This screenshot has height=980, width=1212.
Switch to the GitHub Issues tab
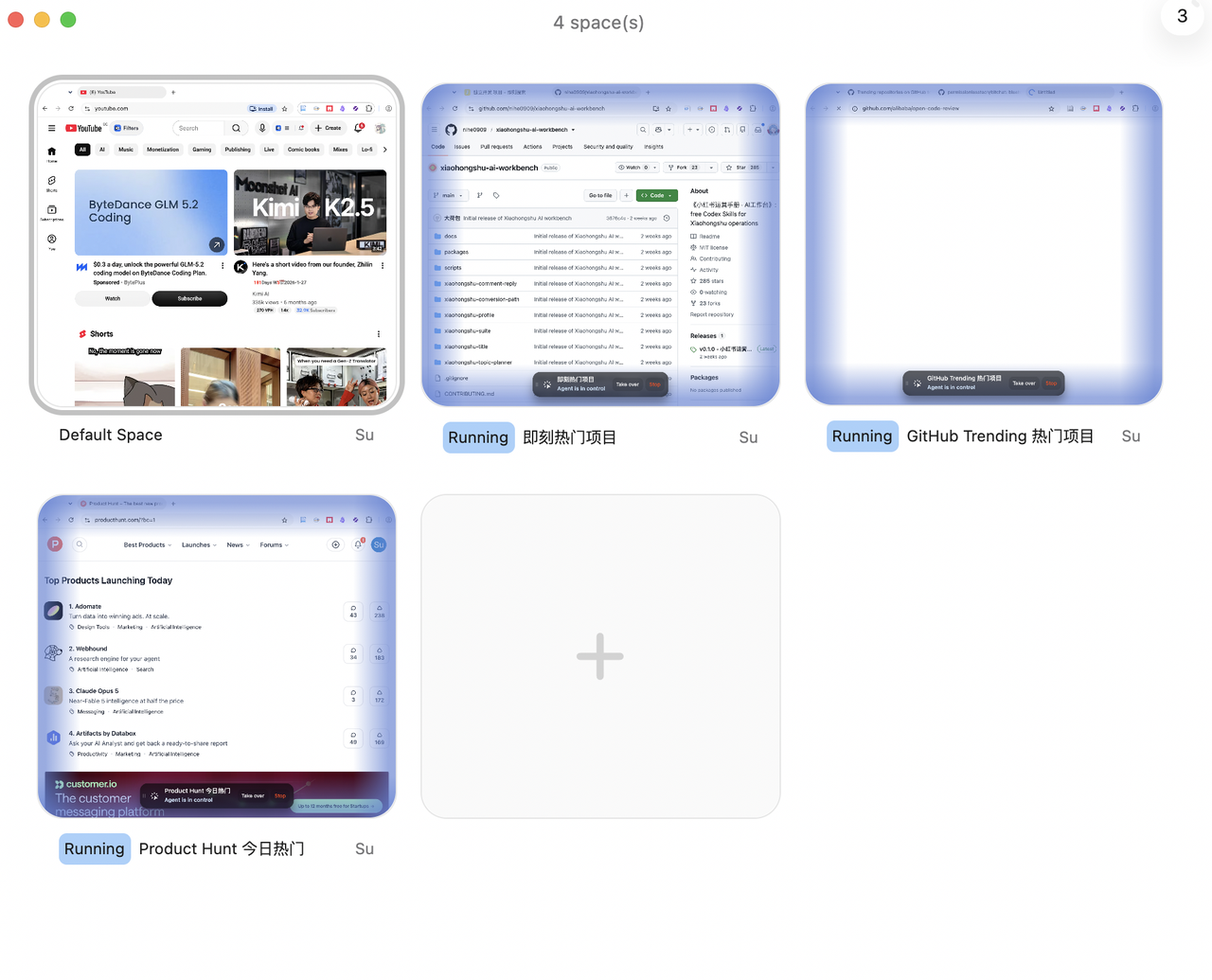[462, 147]
